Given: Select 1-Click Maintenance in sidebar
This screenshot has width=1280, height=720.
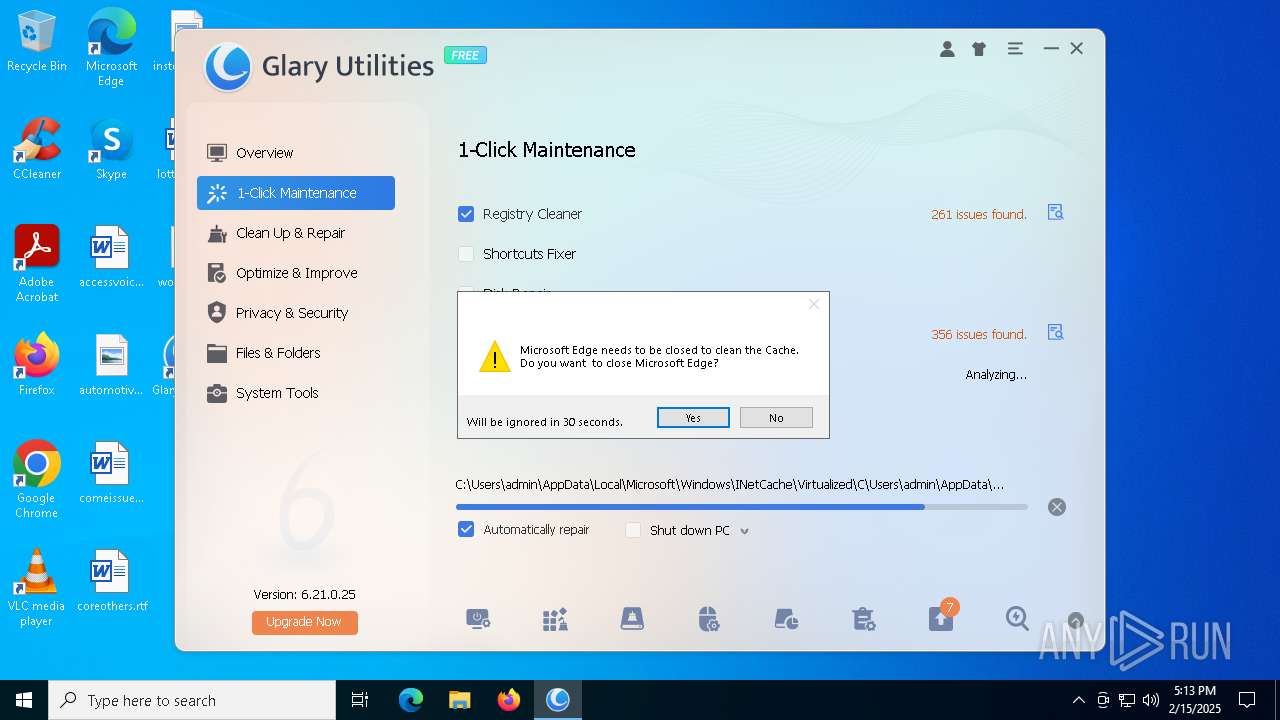Looking at the screenshot, I should pos(296,193).
